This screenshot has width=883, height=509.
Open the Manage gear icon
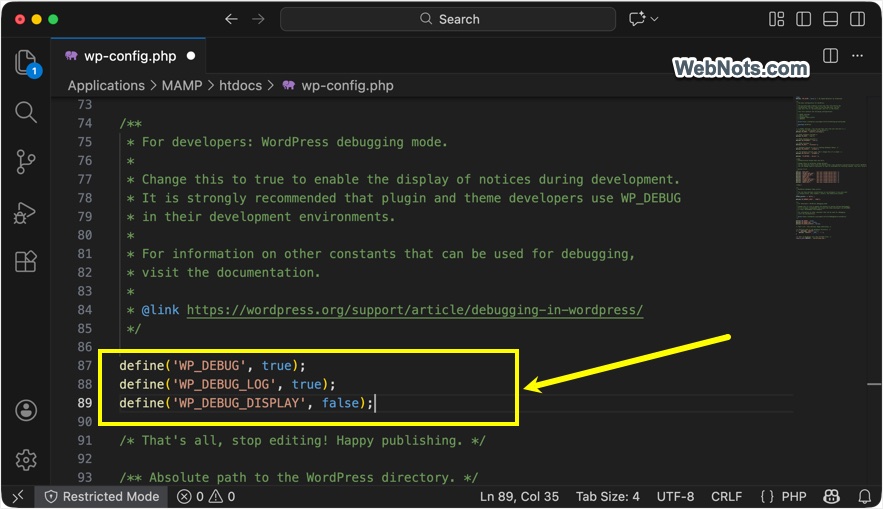click(x=26, y=460)
